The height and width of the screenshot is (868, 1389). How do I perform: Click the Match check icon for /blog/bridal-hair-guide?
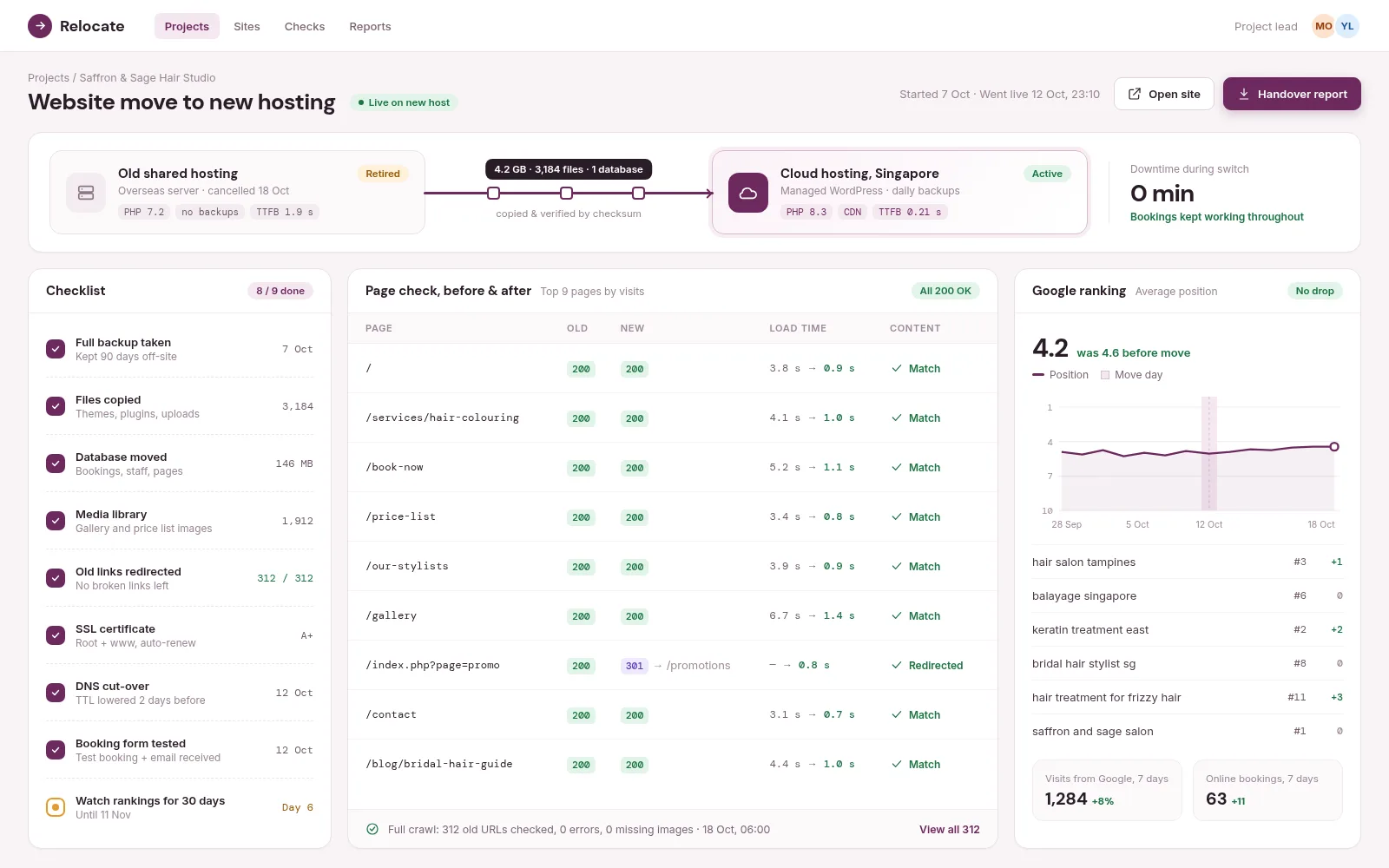point(897,764)
